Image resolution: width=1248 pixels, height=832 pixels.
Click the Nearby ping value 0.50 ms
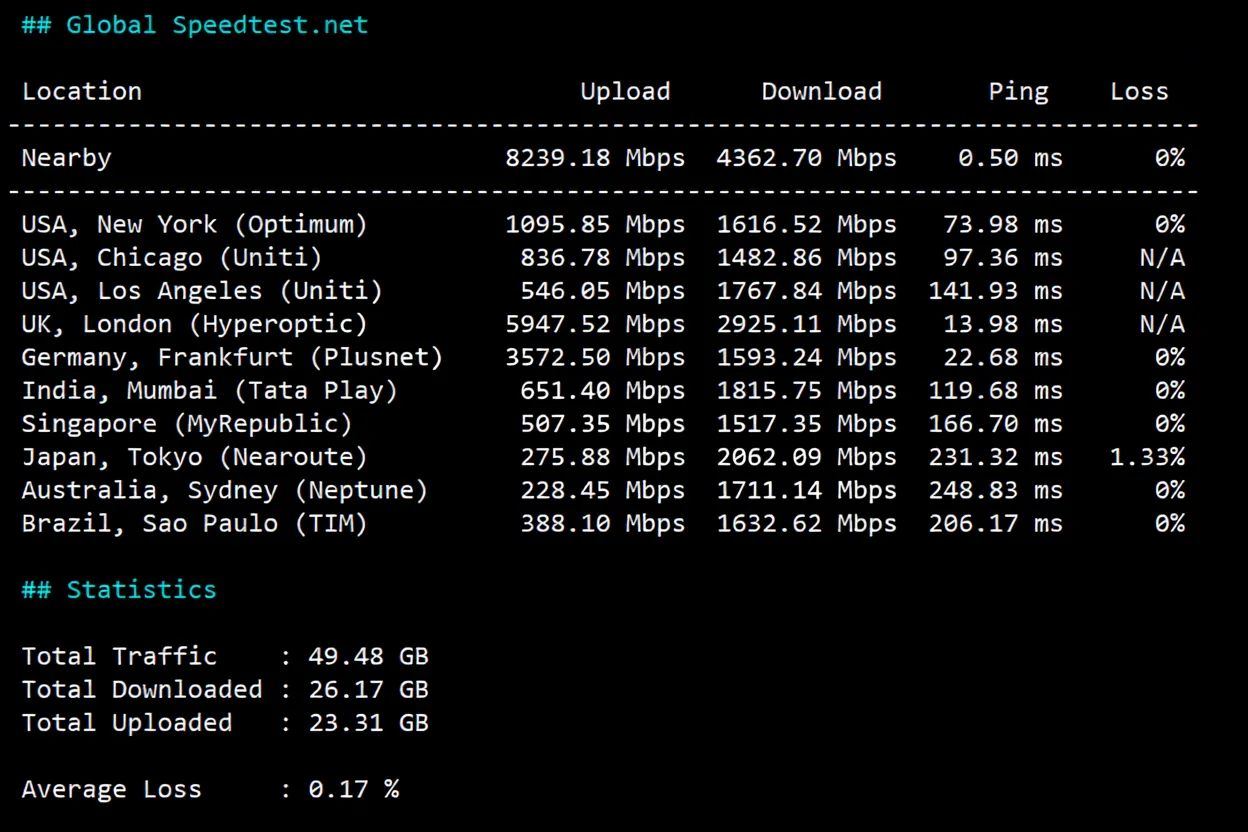pyautogui.click(x=1010, y=158)
